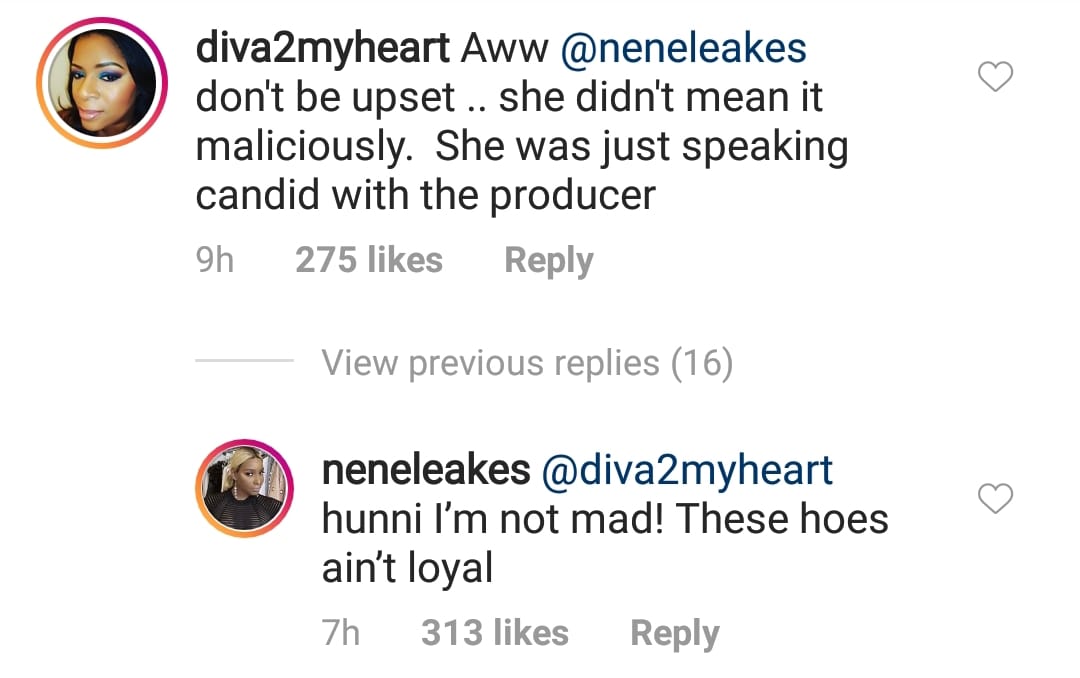
Task: Expand View previous replies (16)
Action: coord(527,363)
